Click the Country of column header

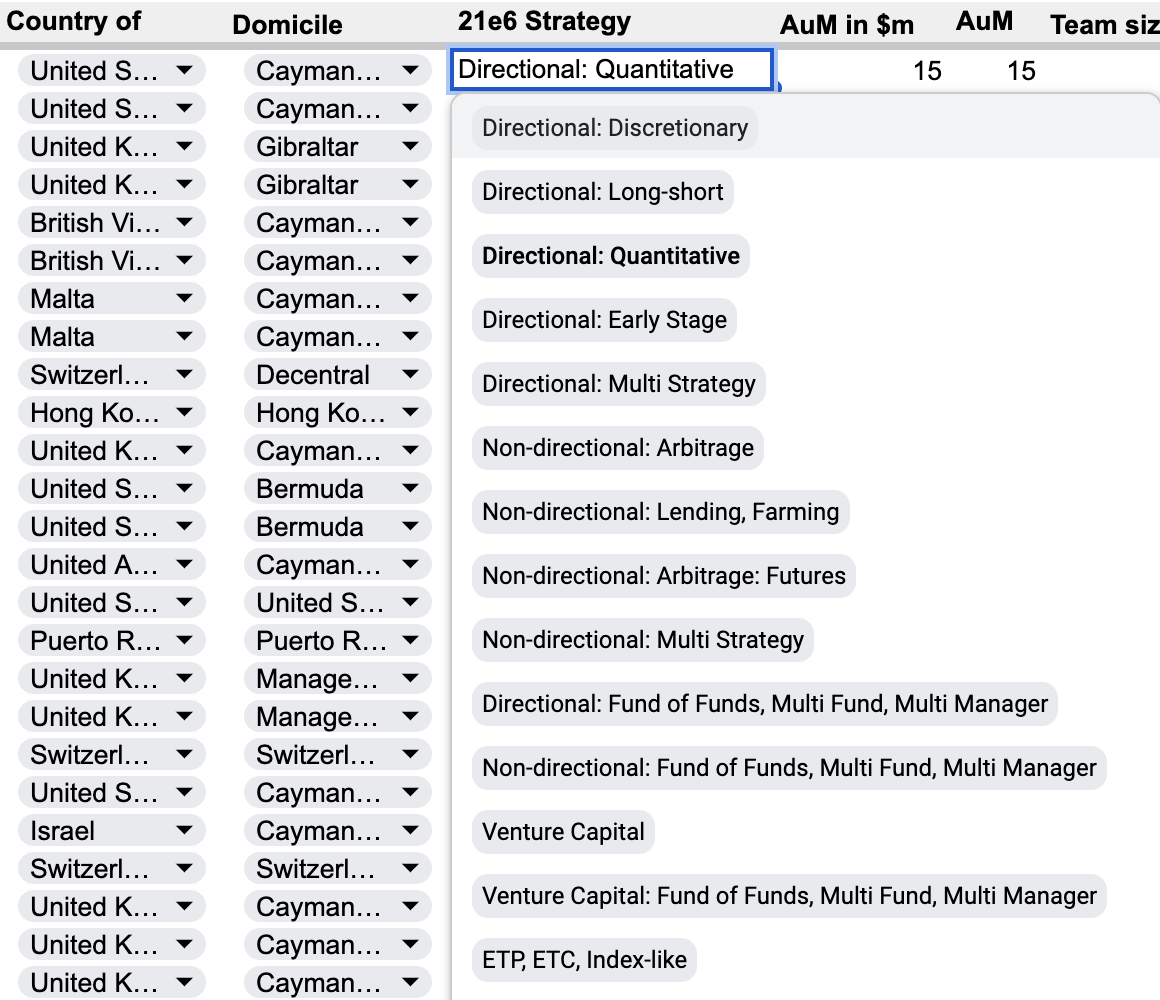[74, 21]
